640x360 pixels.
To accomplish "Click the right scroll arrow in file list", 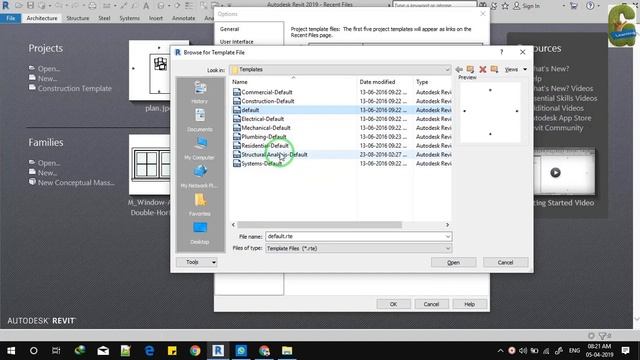I will [x=447, y=225].
